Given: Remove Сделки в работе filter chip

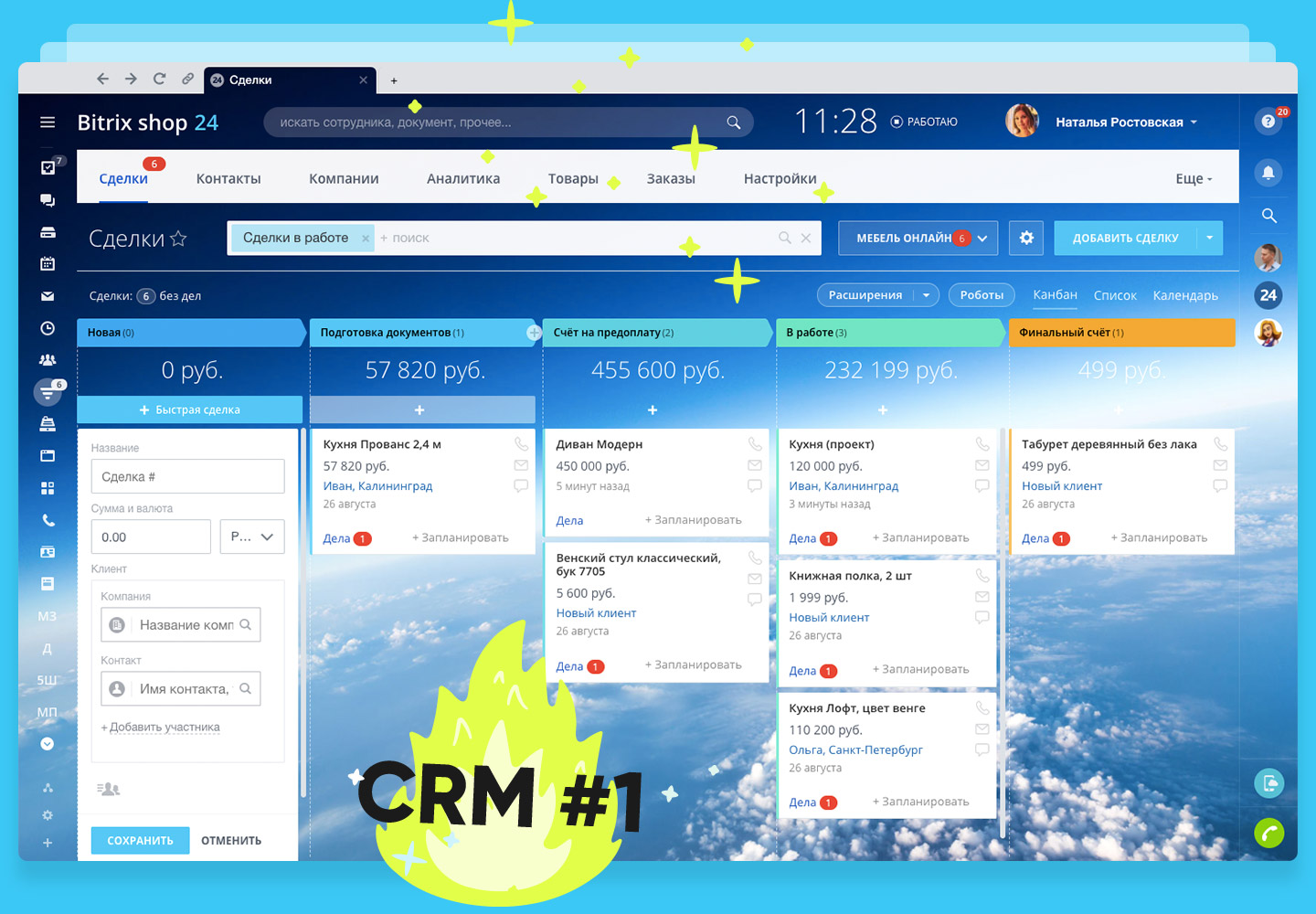Looking at the screenshot, I should (x=366, y=239).
